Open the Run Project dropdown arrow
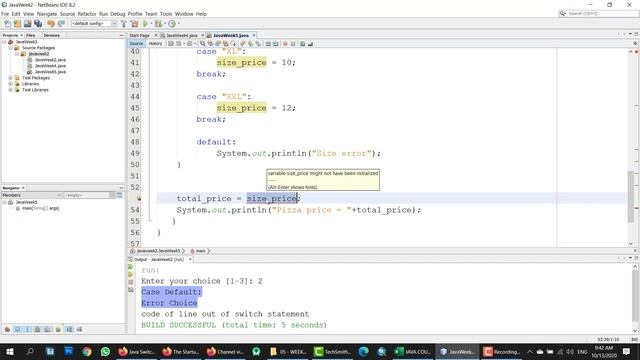640x360 pixels. 151,24
